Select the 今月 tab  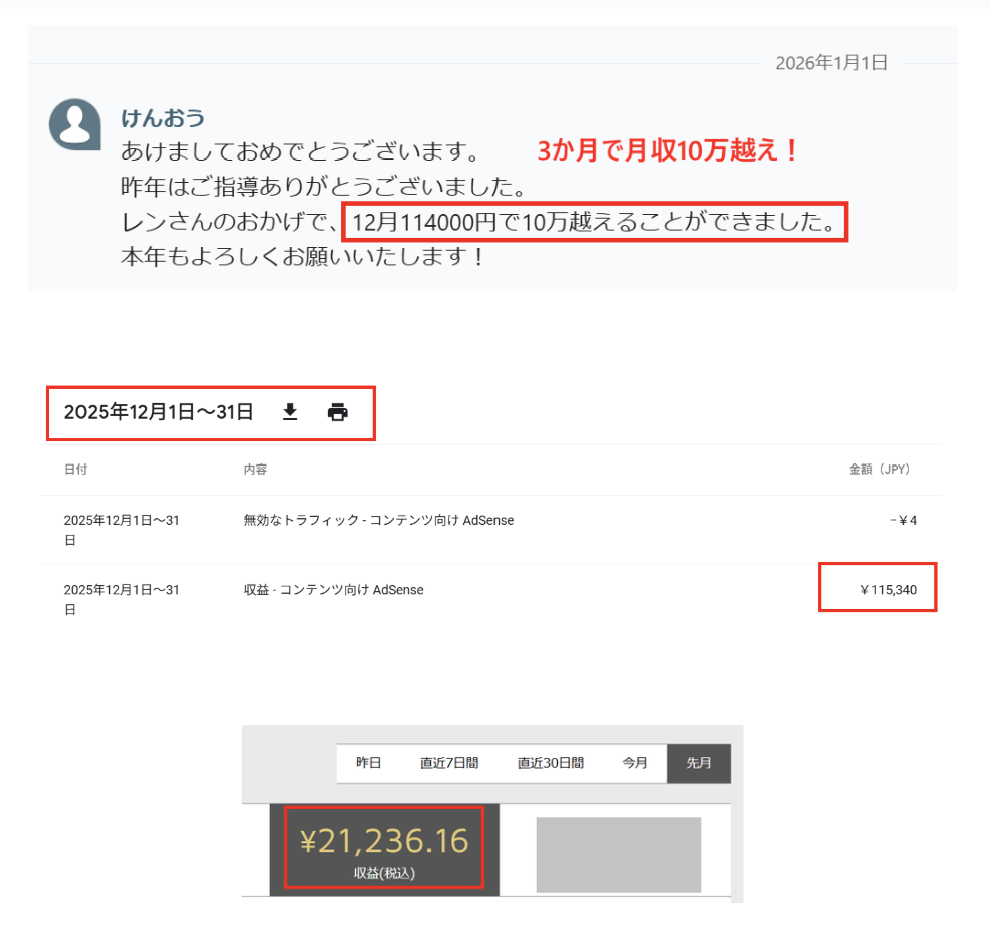635,763
